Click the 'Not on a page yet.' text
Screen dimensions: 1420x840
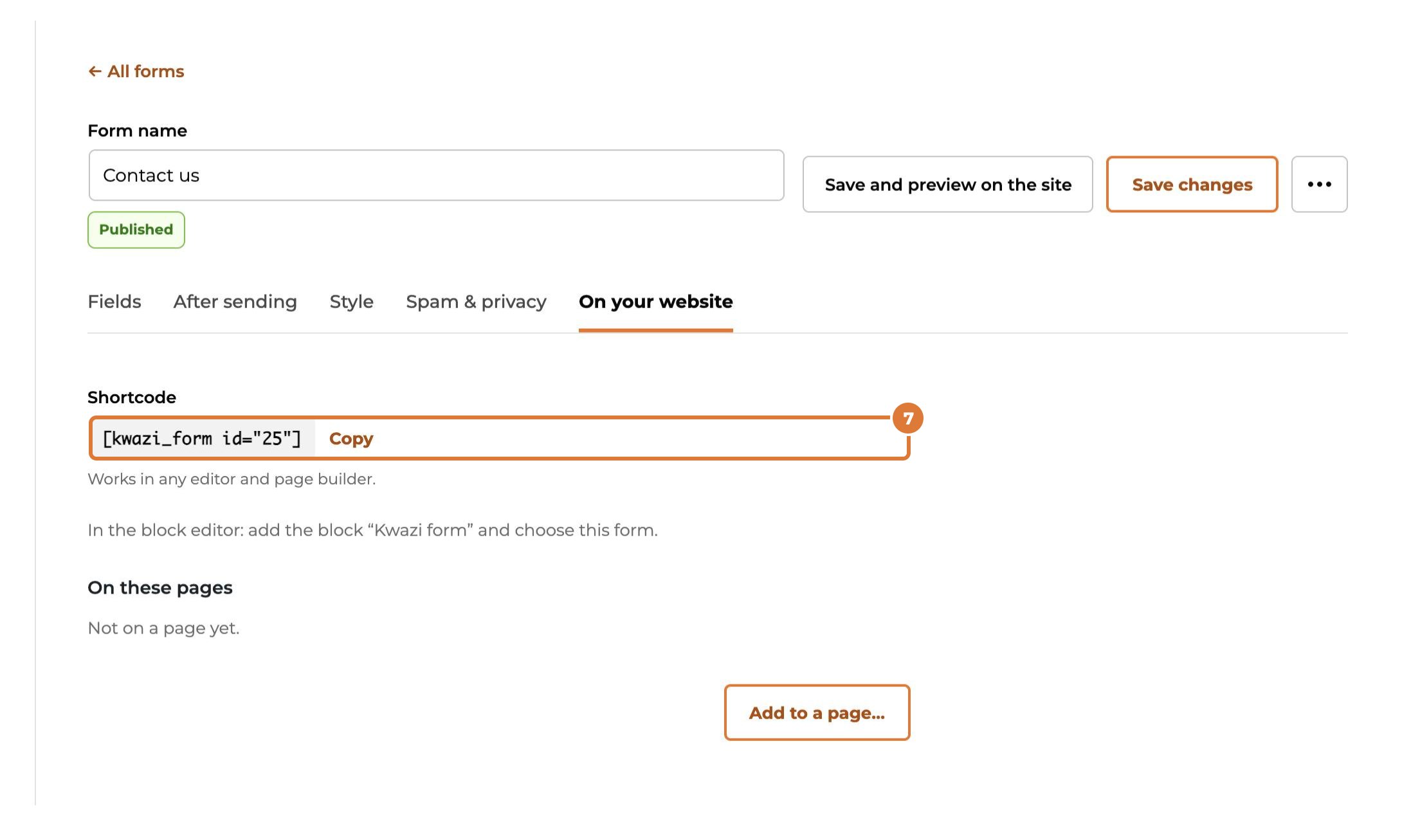(163, 628)
